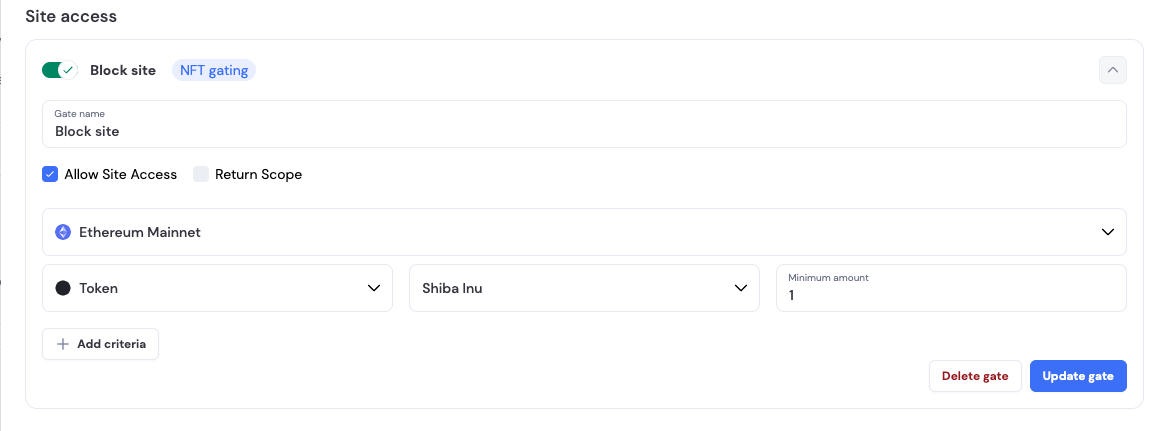
Task: Click the black Token circle icon
Action: click(x=63, y=288)
